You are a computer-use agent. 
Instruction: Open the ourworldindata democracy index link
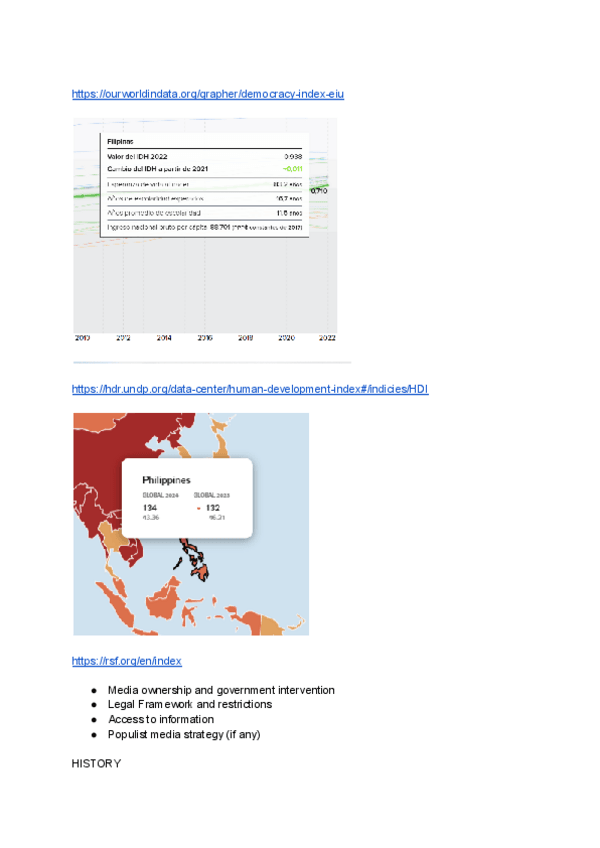pyautogui.click(x=208, y=94)
